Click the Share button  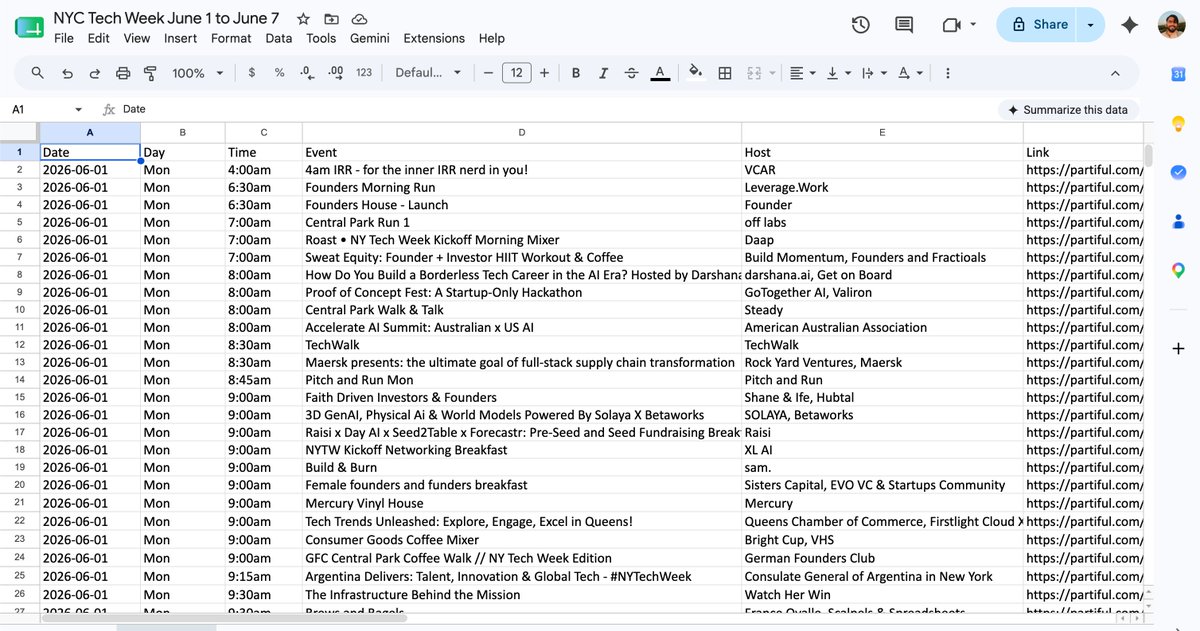click(1038, 25)
